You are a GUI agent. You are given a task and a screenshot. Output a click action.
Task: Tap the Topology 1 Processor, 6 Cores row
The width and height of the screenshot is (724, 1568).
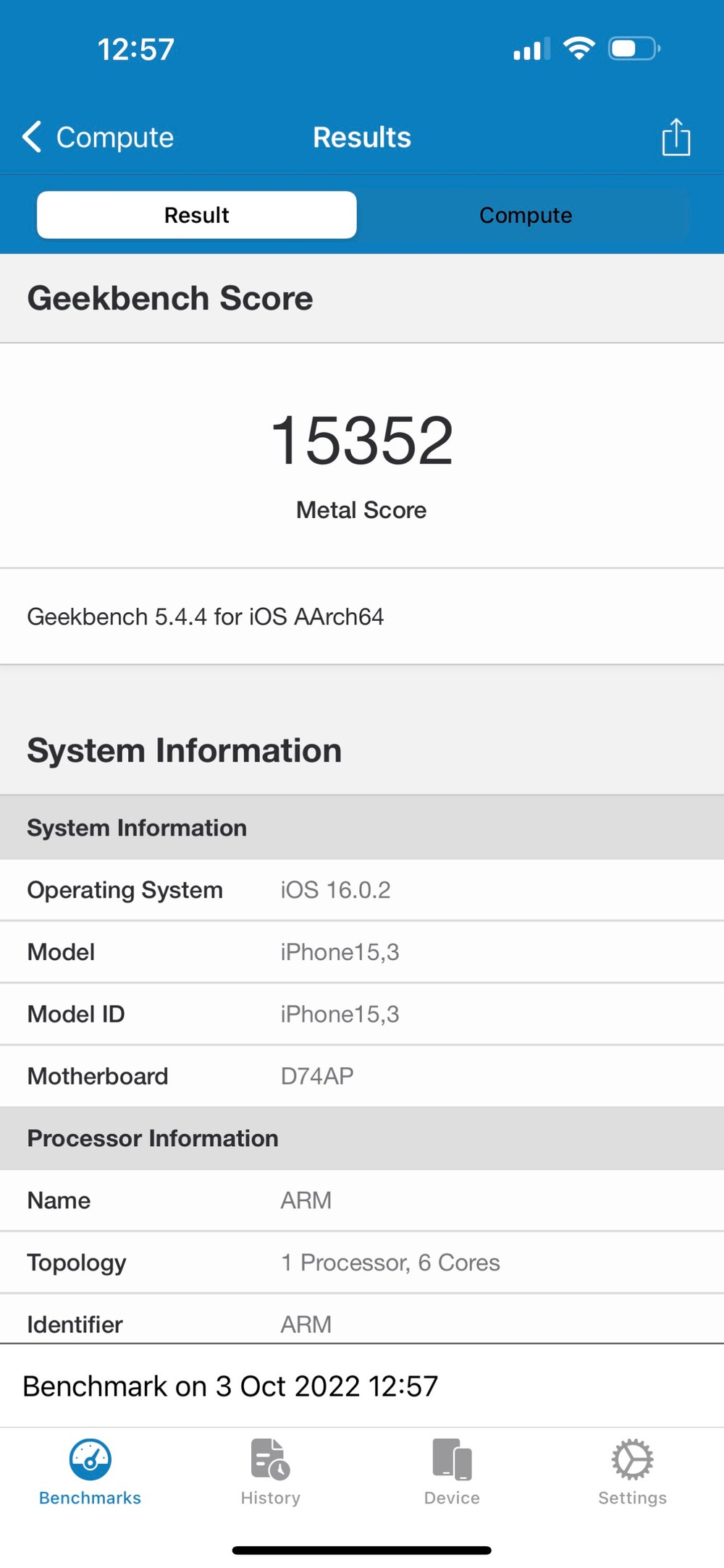[x=362, y=1263]
